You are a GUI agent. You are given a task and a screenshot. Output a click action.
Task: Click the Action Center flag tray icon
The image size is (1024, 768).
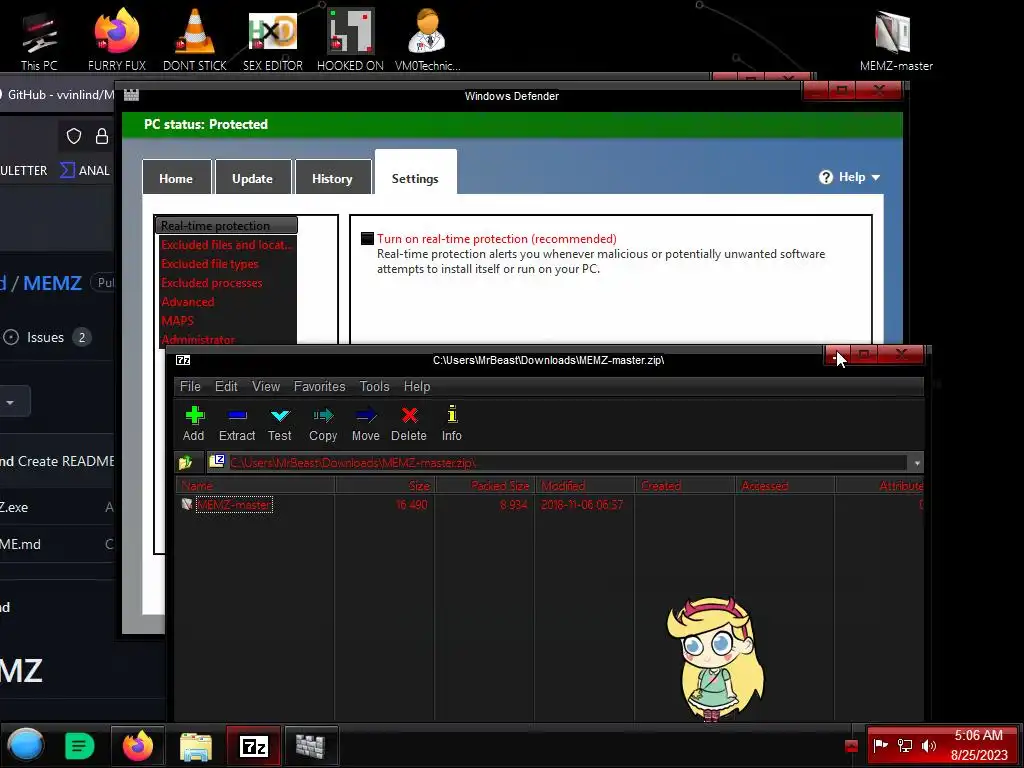coord(880,745)
